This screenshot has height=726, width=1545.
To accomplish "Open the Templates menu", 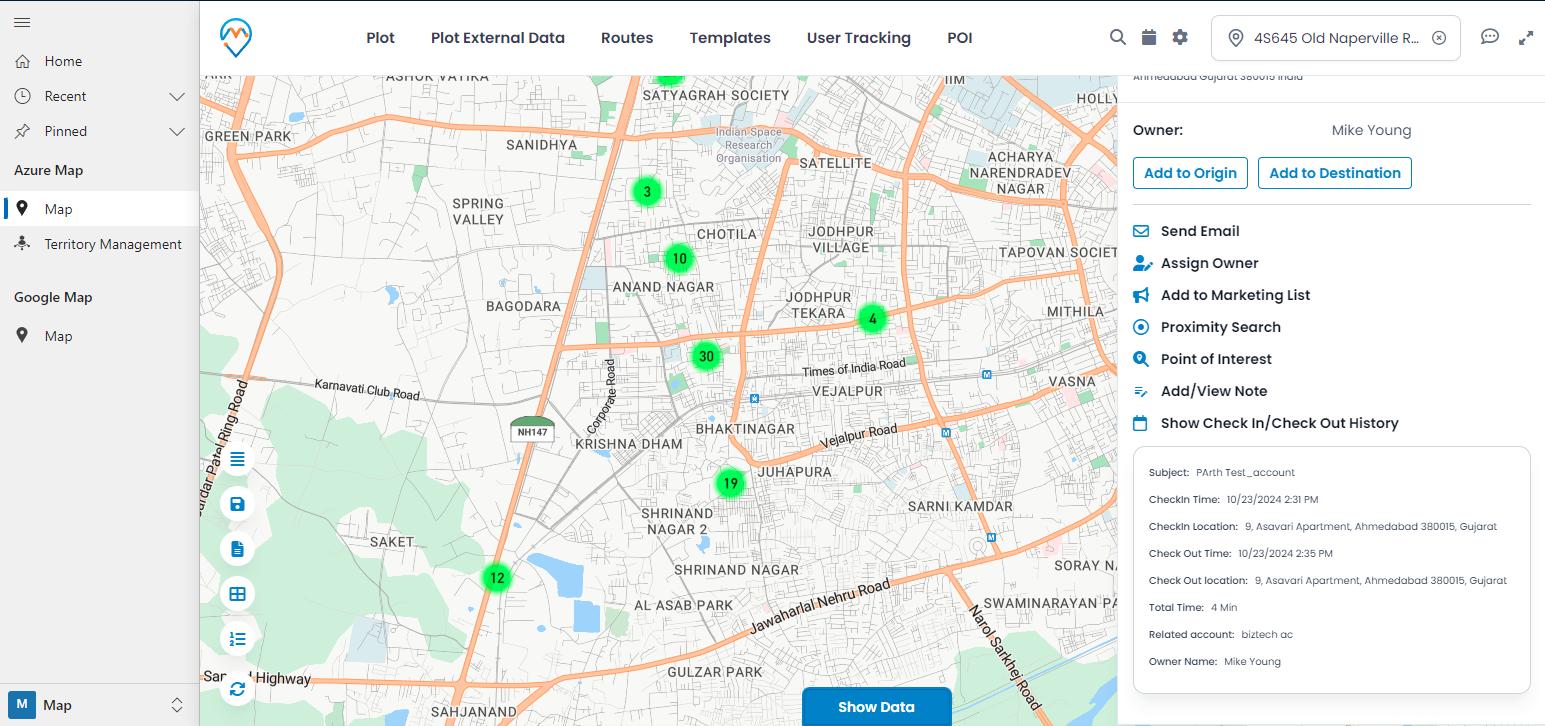I will pos(730,38).
